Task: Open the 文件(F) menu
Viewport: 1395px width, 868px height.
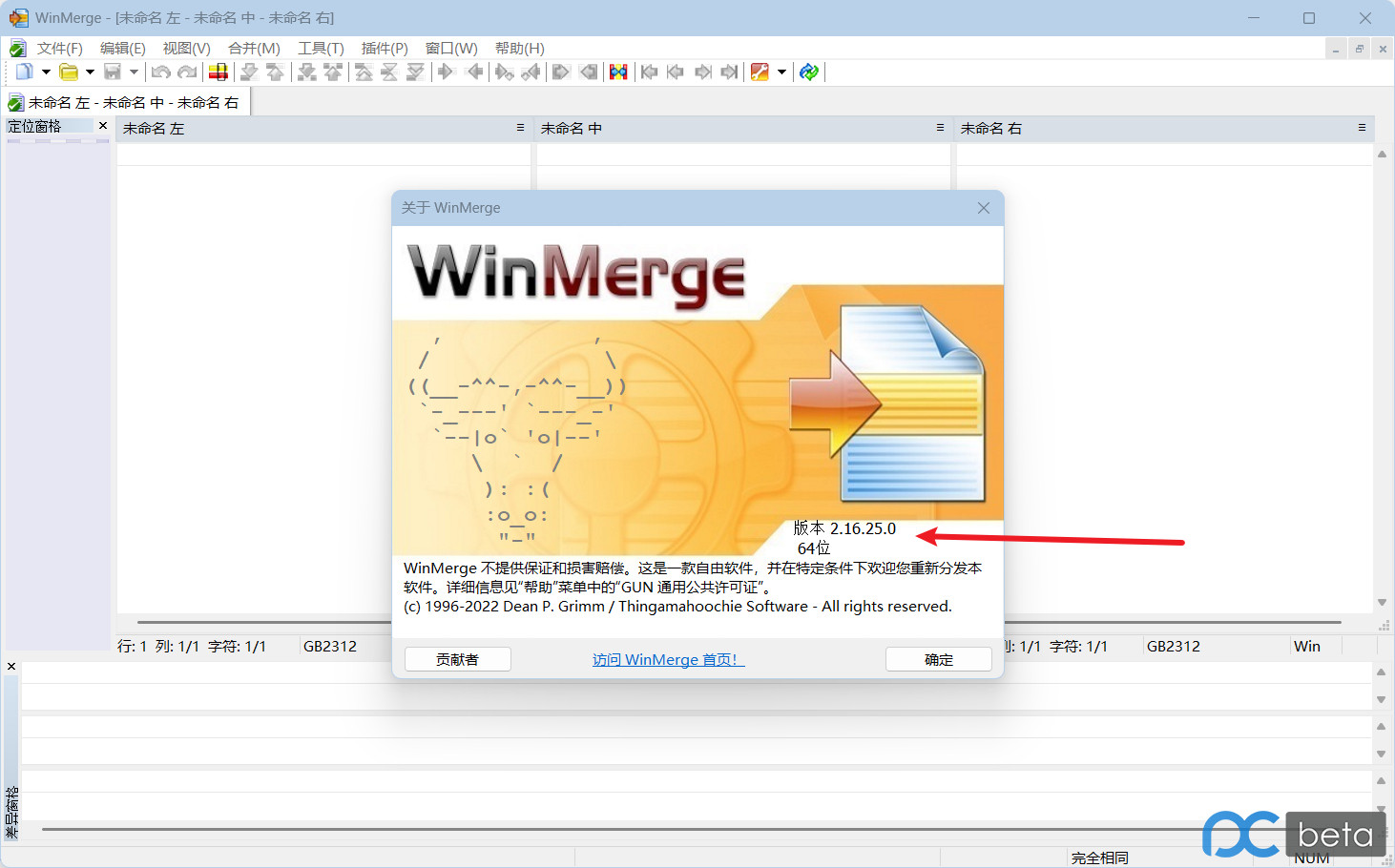Action: point(59,48)
